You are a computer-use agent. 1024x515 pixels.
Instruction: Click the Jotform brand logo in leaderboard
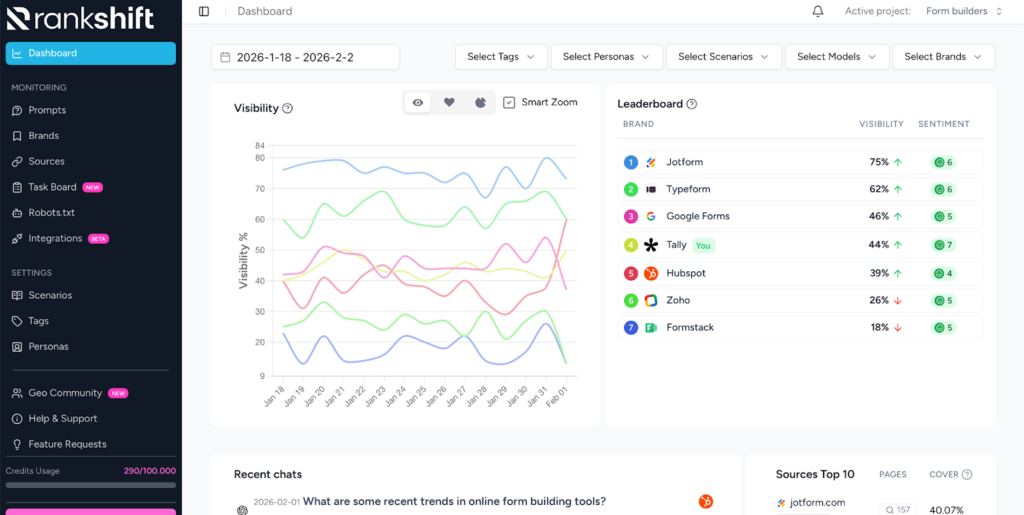tap(651, 162)
